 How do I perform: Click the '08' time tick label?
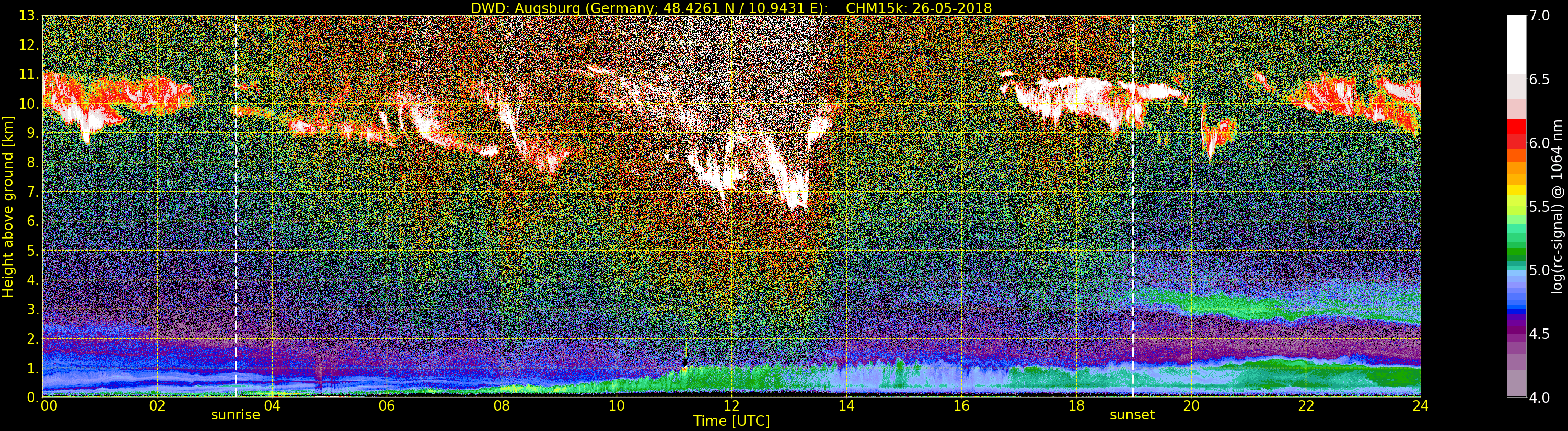point(502,405)
